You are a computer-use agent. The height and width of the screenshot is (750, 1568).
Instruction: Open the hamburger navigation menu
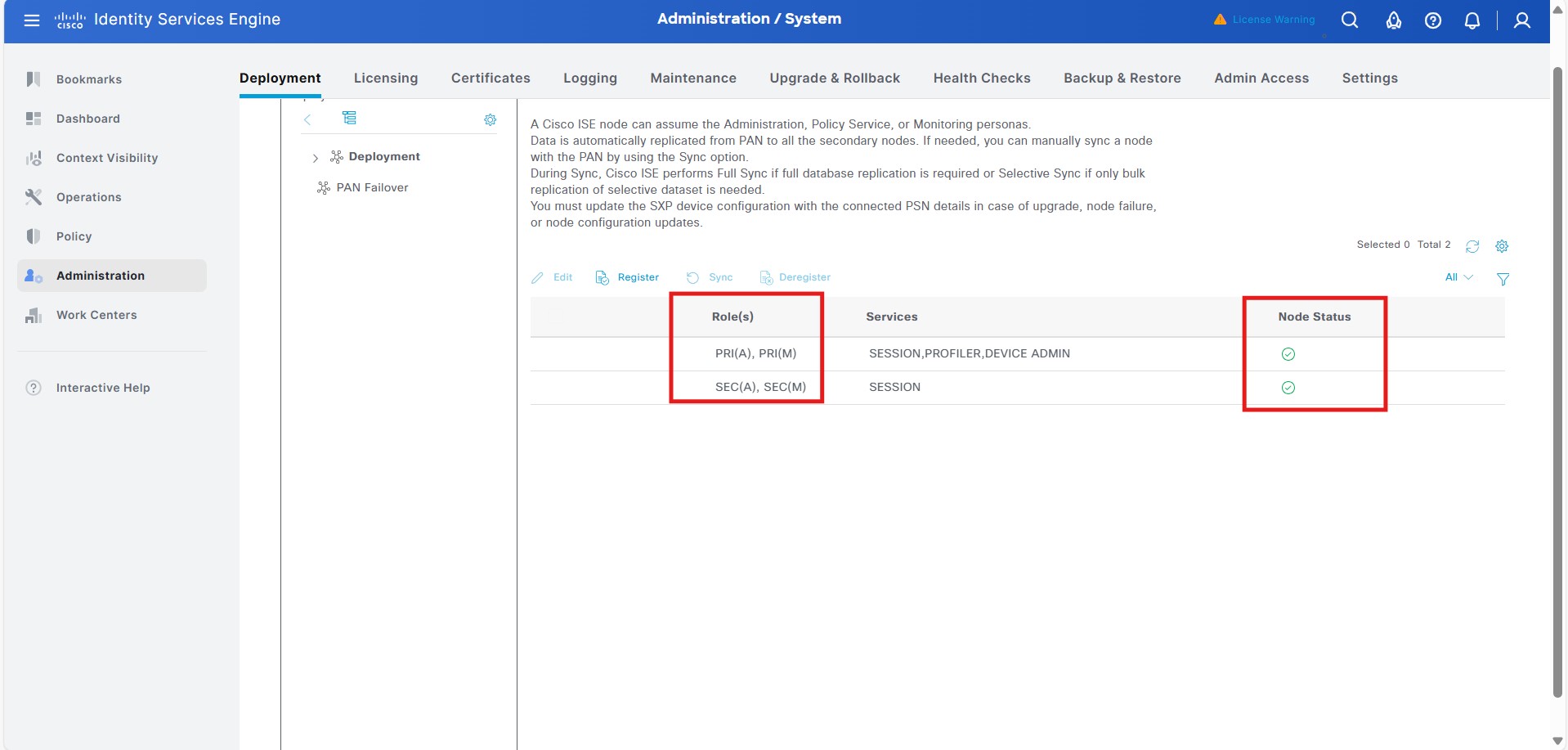pyautogui.click(x=32, y=20)
